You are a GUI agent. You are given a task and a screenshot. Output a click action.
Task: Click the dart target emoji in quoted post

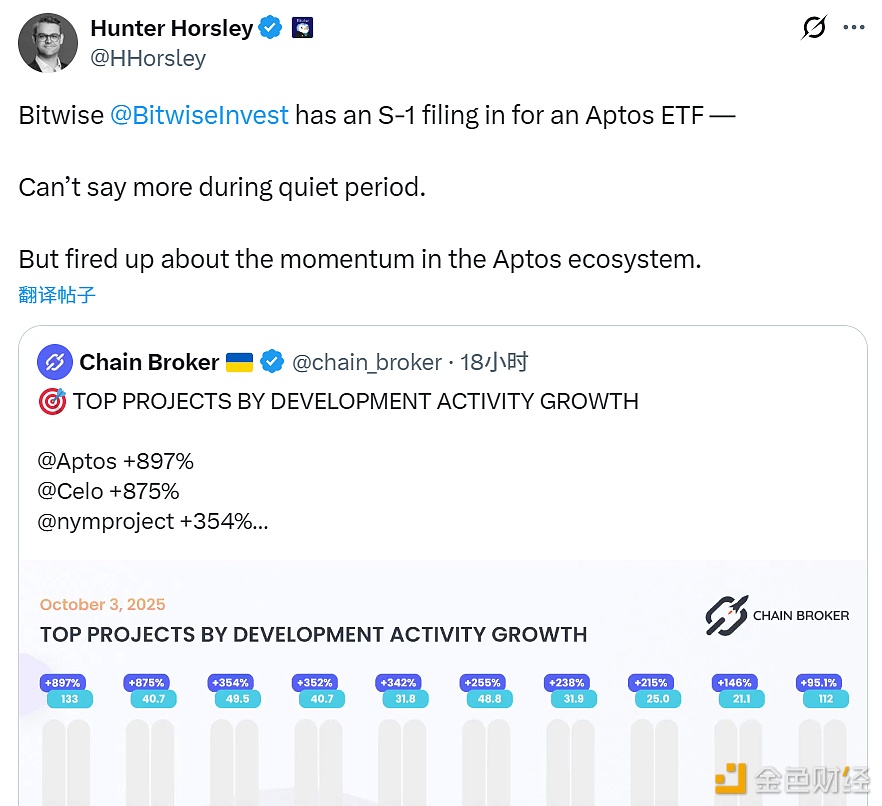[x=52, y=402]
